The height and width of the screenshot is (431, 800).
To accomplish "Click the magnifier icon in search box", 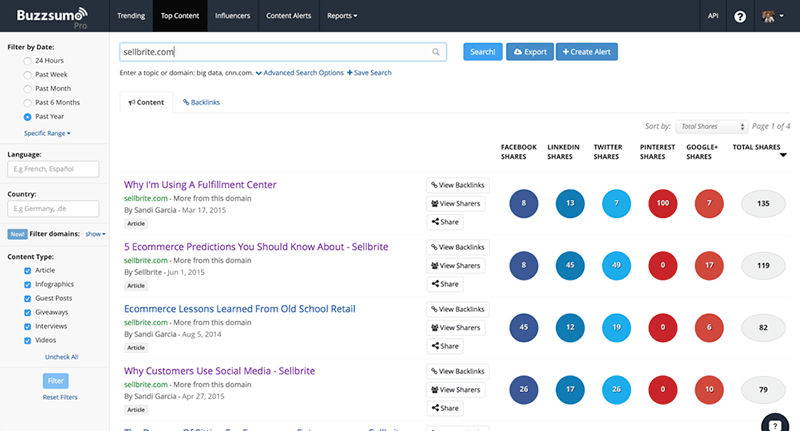I will click(x=436, y=52).
